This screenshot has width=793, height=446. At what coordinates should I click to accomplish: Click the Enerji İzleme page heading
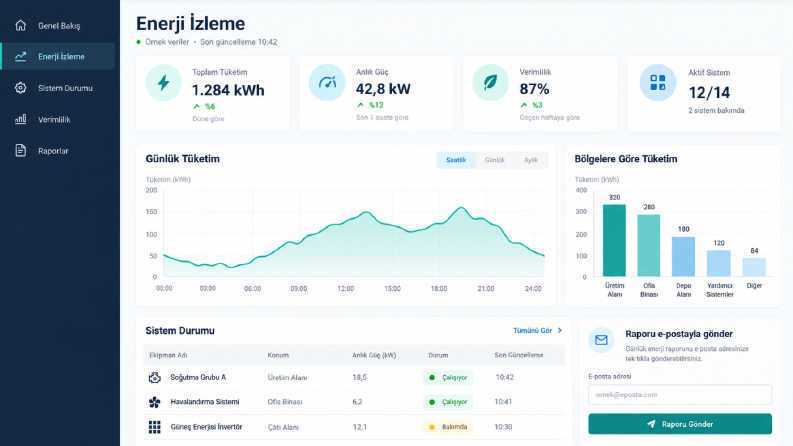point(191,23)
